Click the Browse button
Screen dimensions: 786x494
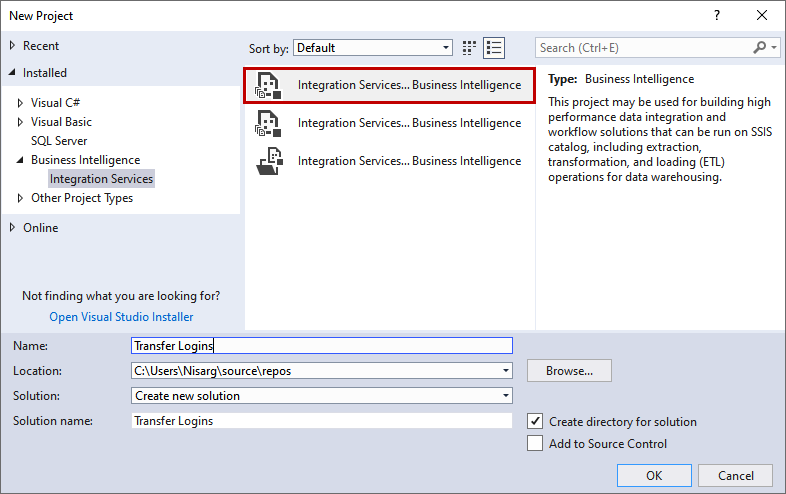click(x=569, y=371)
